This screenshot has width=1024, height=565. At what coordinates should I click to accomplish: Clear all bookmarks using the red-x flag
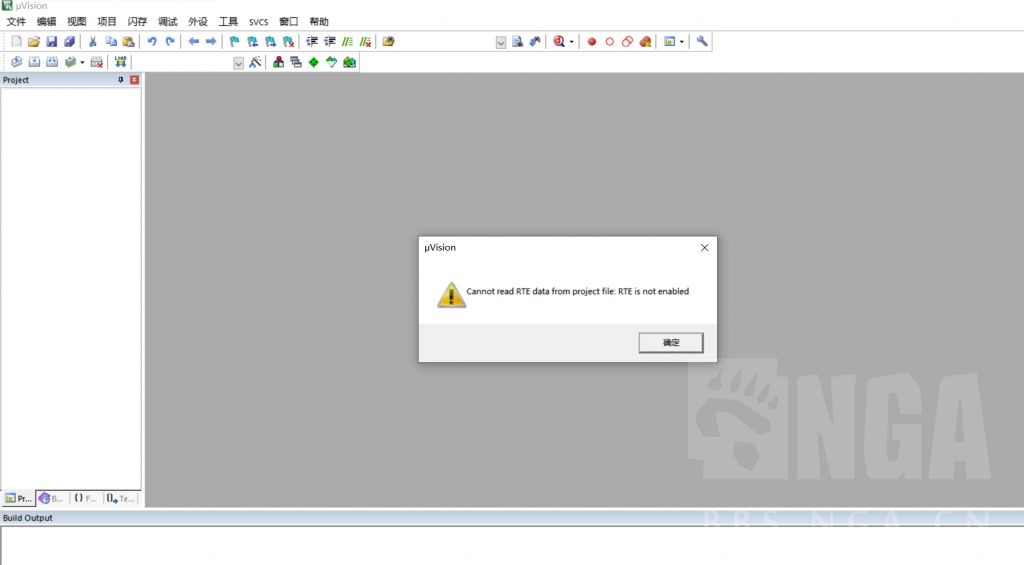(x=288, y=42)
